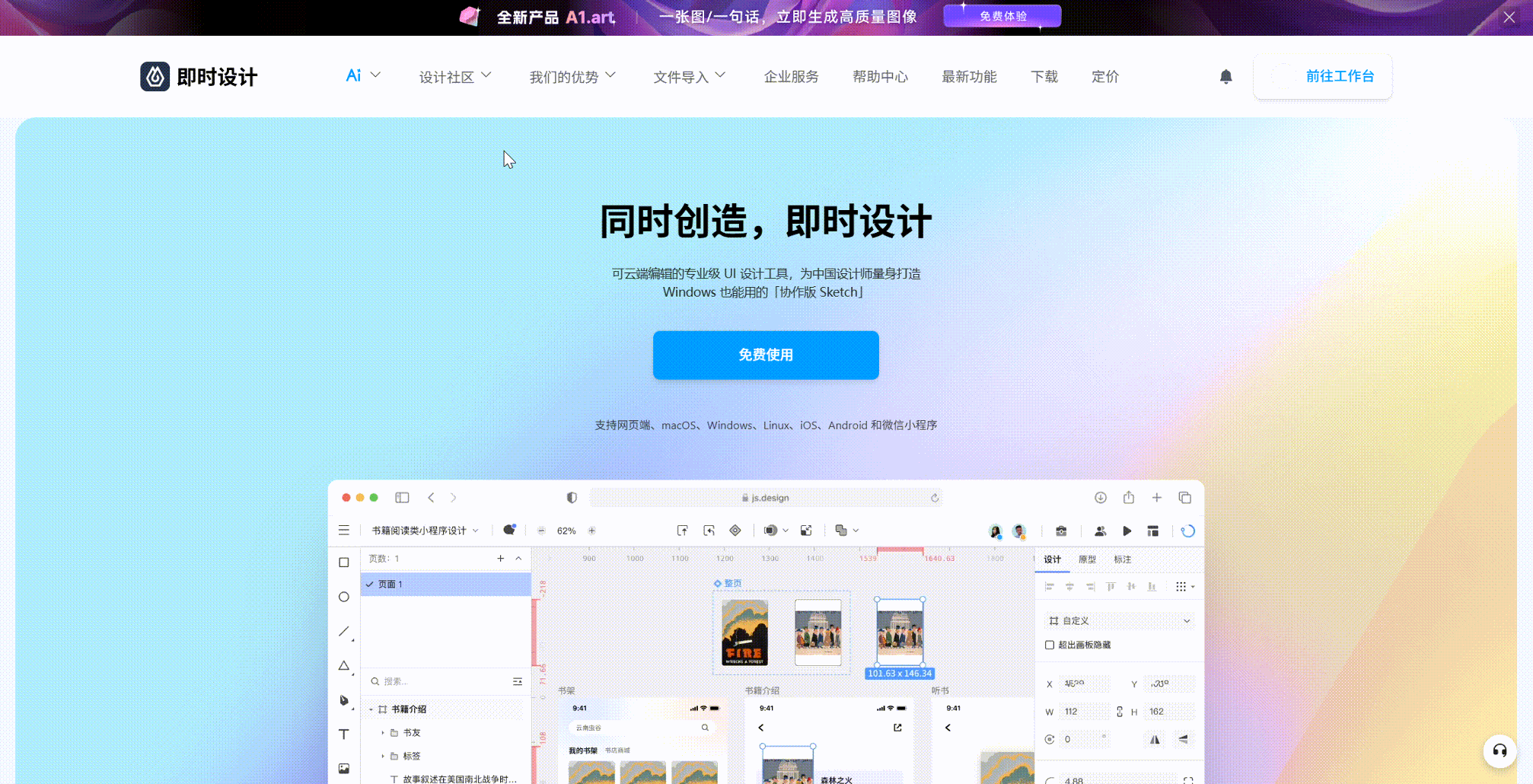Click the comment bubble icon in mockup toolbar
Viewport: 1533px width, 784px height.
pyautogui.click(x=509, y=530)
